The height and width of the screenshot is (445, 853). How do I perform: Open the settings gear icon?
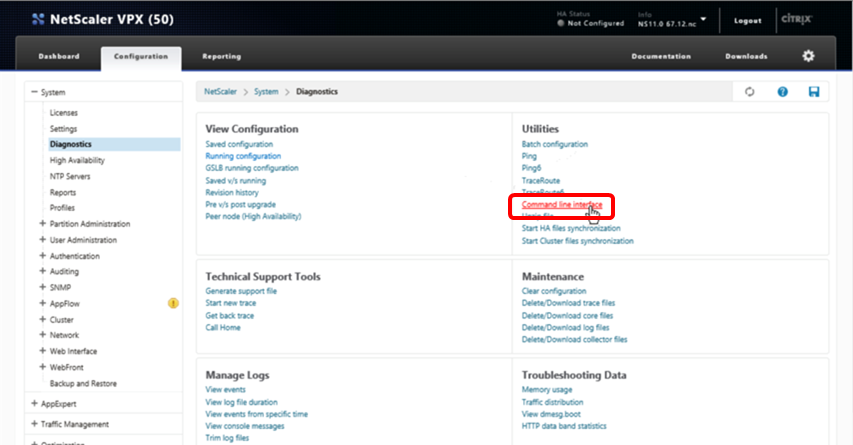pos(808,55)
